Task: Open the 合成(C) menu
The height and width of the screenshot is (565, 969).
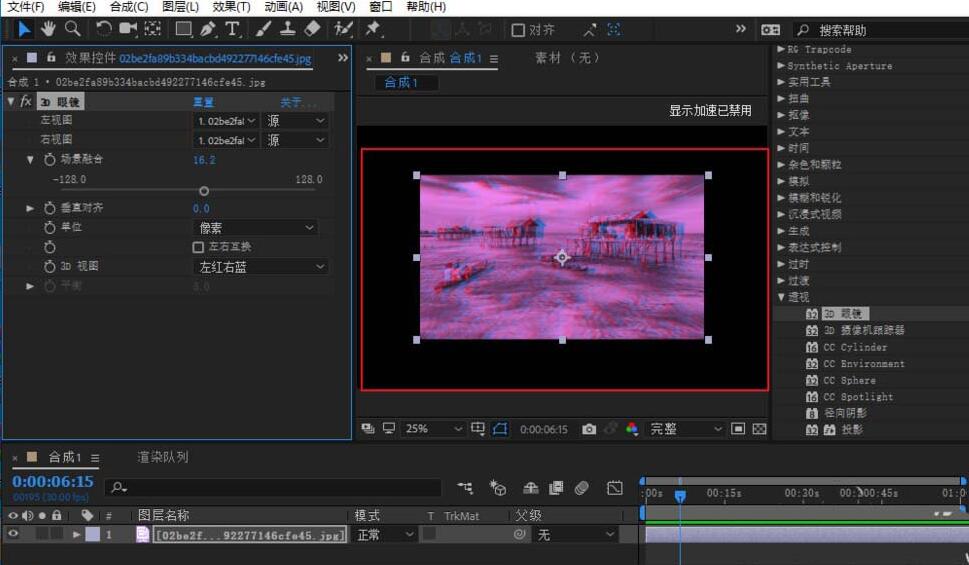Action: (x=129, y=7)
